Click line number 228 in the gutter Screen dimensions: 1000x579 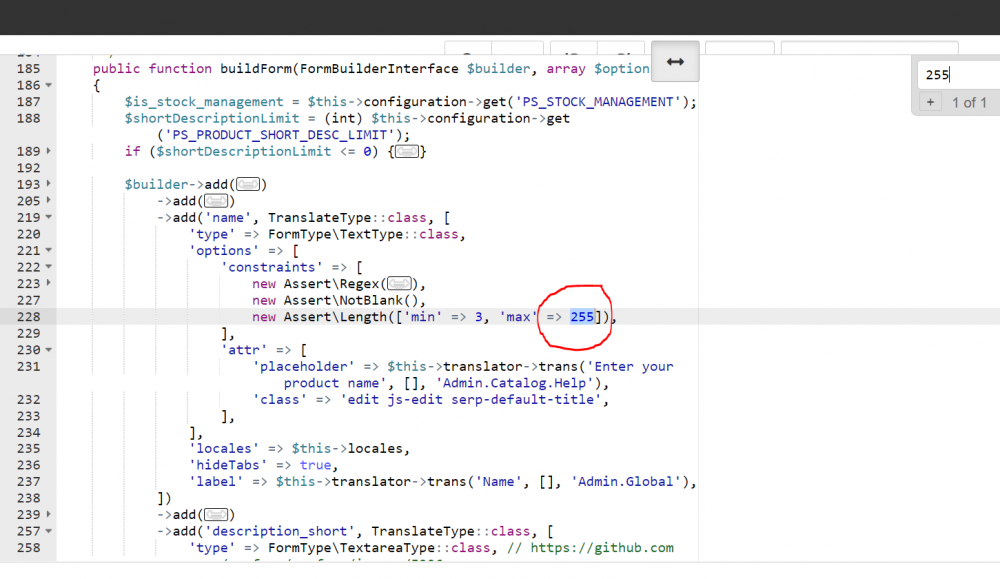(x=29, y=317)
